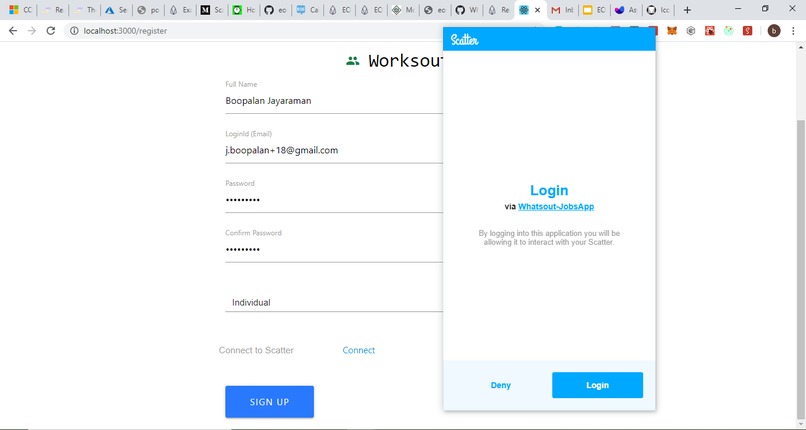This screenshot has height=430, width=806.
Task: Switch to the Microsoft 'CC' tab
Action: point(21,10)
